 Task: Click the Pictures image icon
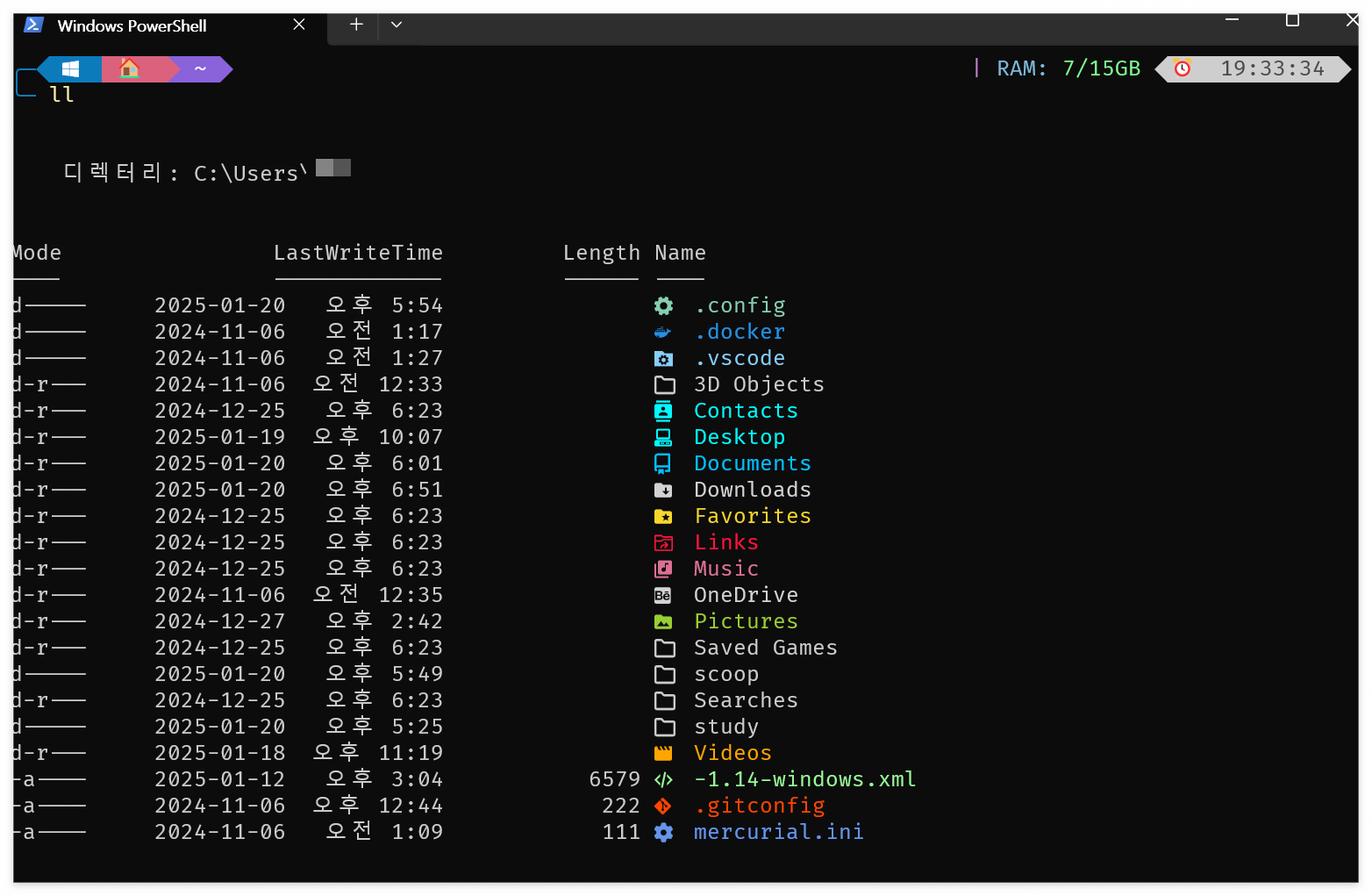pos(664,622)
